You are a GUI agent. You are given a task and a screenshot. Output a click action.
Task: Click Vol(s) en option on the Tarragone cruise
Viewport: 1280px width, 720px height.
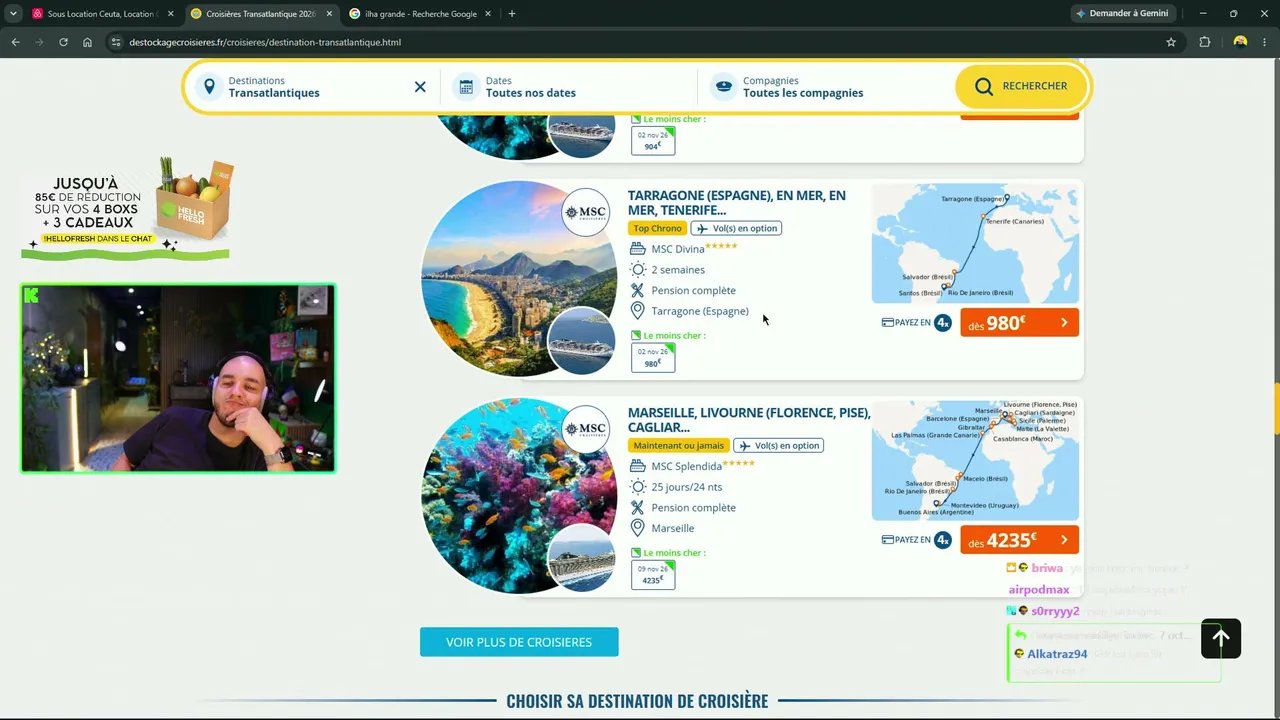736,229
